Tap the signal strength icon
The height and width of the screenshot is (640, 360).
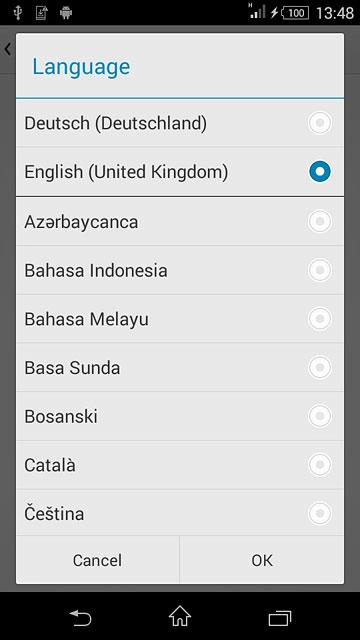coord(257,11)
